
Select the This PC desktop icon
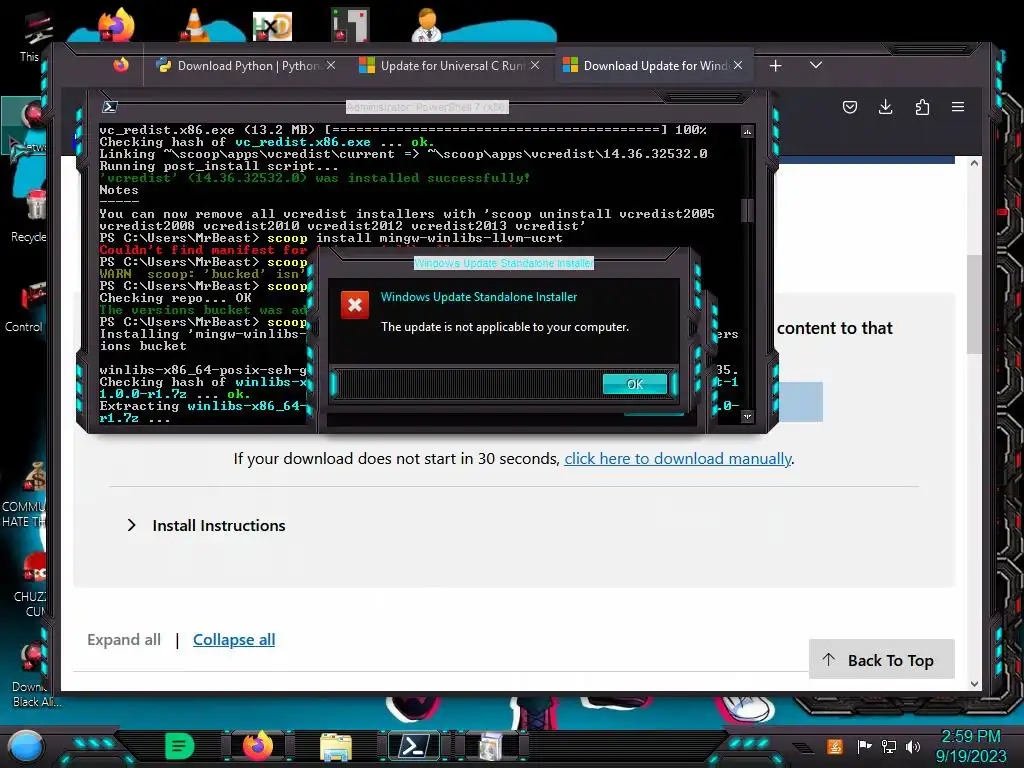click(34, 36)
